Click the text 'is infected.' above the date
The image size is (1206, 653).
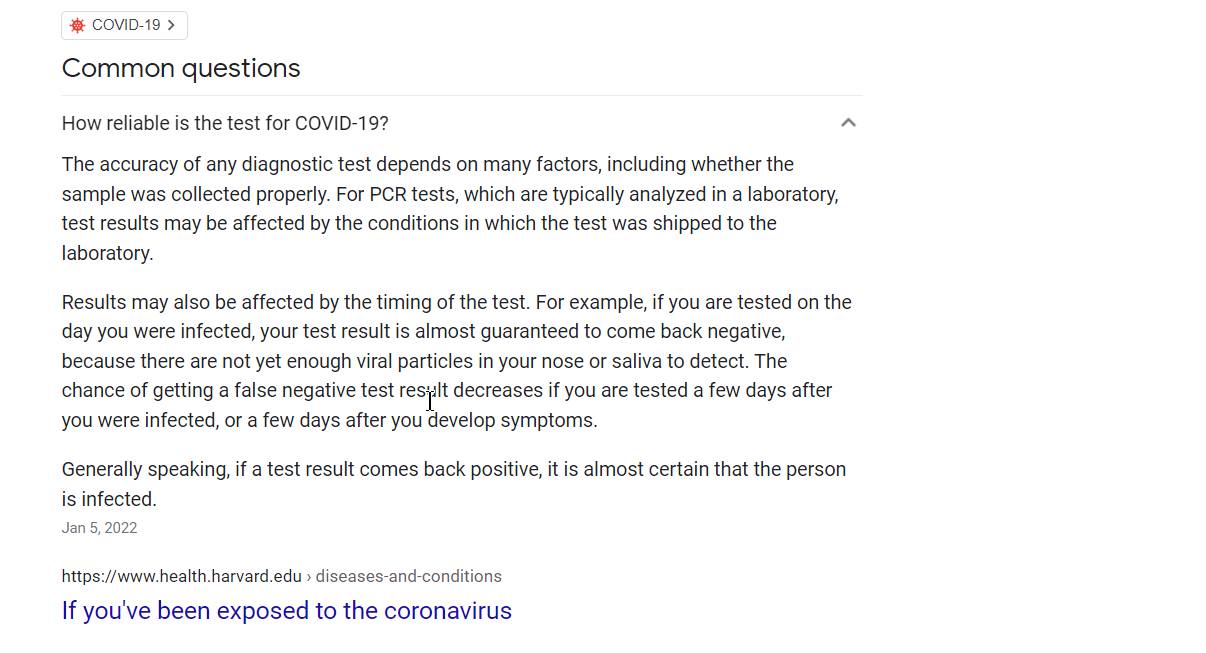(x=109, y=499)
